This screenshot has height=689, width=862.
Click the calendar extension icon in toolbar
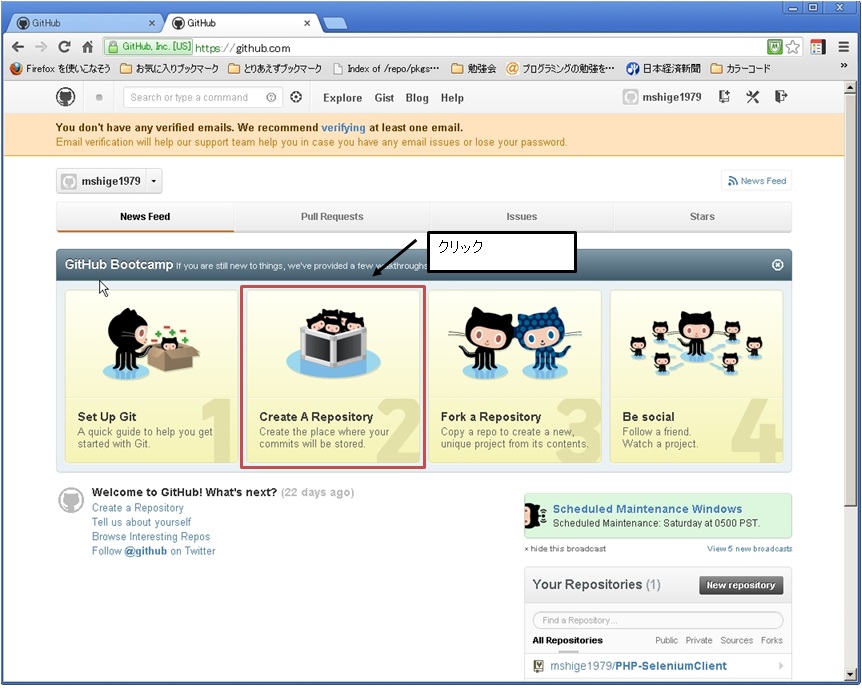coord(817,47)
